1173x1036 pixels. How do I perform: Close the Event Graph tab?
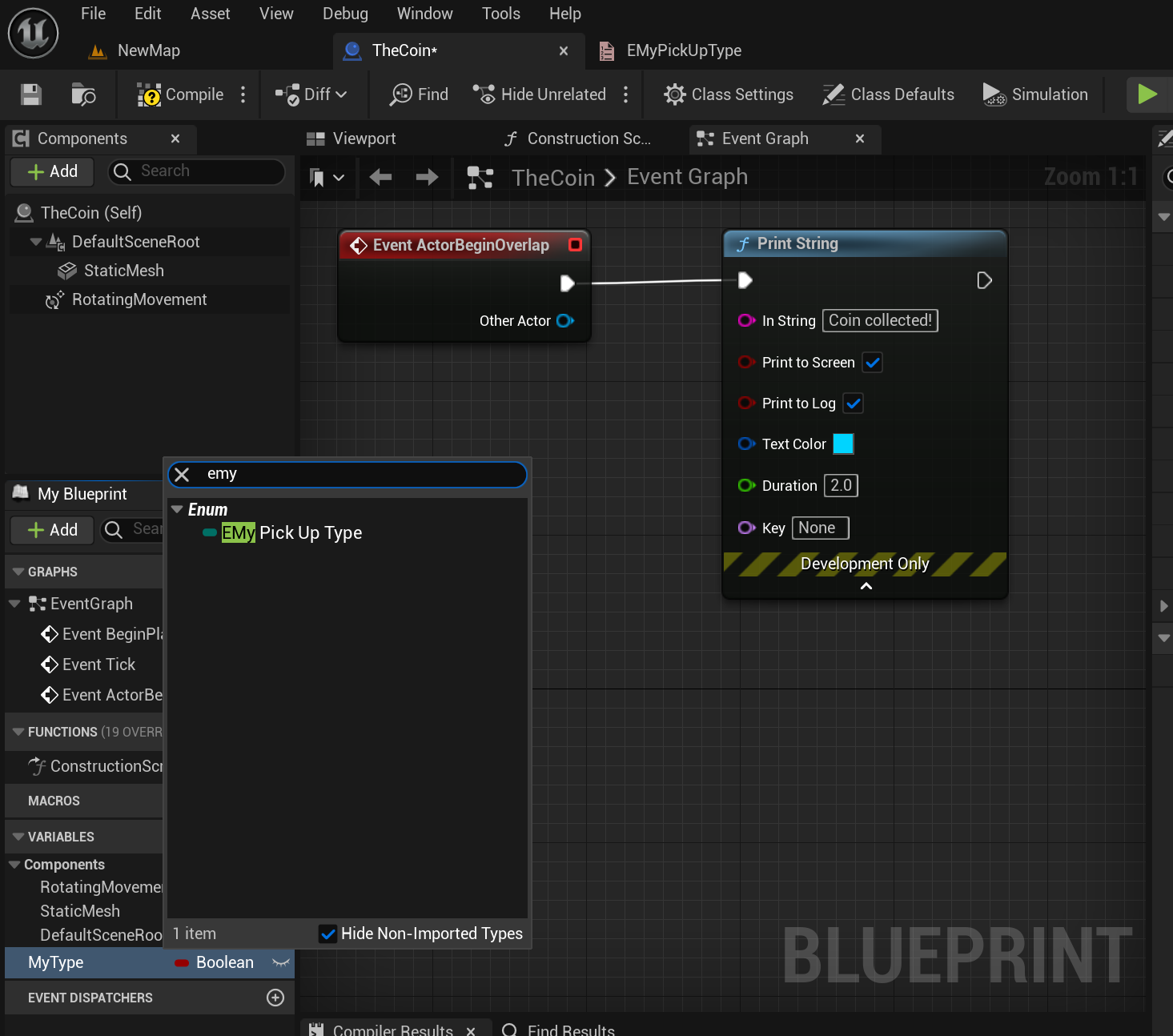click(x=860, y=139)
